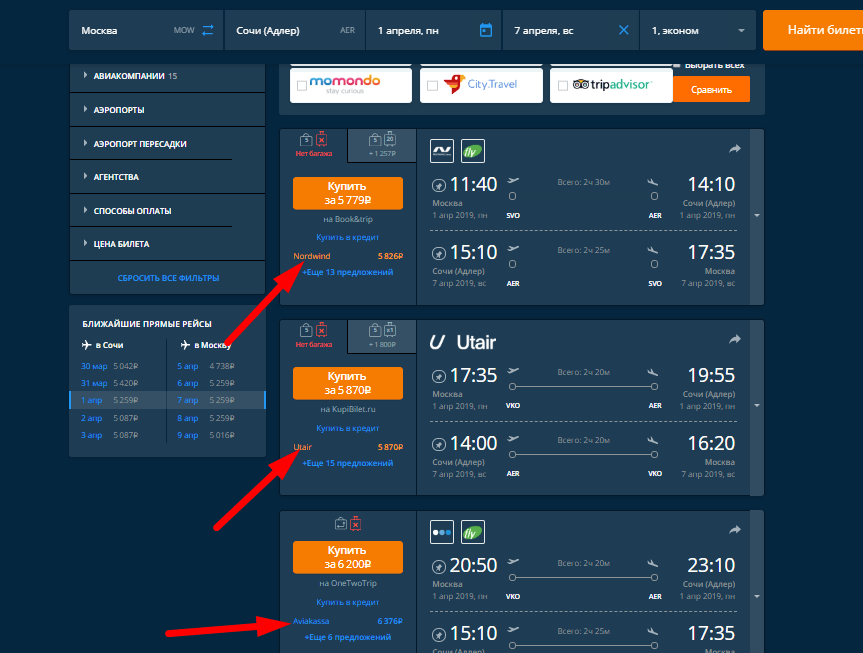Click Nordwind airline logo icon on first ticket
This screenshot has height=653, width=863.
[x=442, y=151]
